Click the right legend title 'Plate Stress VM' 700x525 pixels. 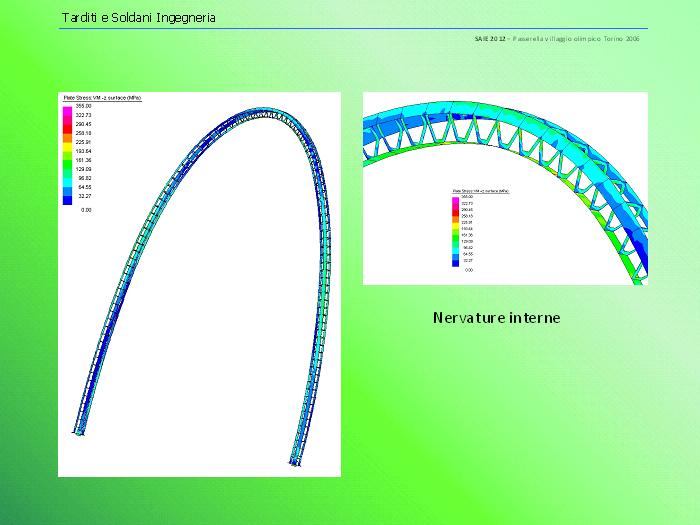(x=481, y=189)
